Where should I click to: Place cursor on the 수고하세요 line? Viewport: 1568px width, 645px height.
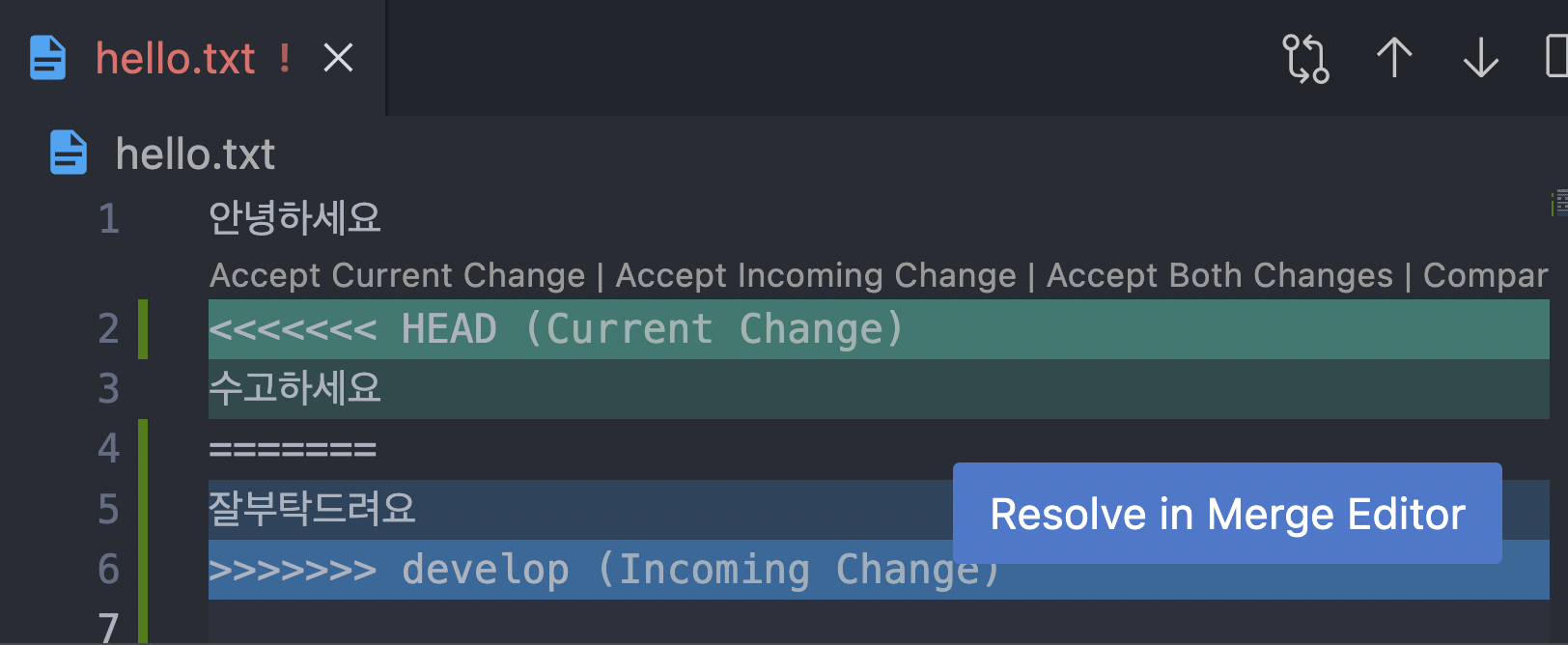coord(879,389)
